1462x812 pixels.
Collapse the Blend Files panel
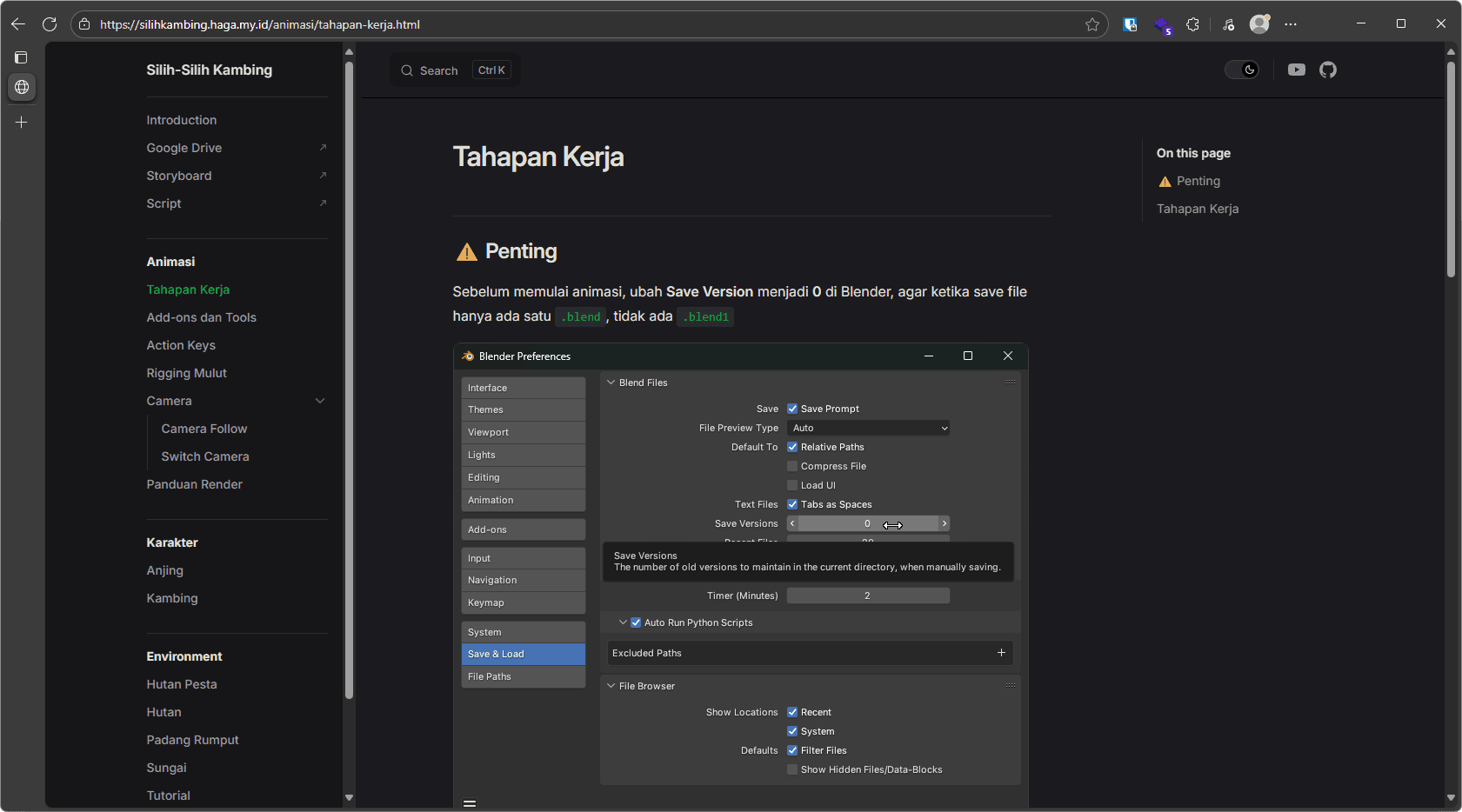coord(611,383)
